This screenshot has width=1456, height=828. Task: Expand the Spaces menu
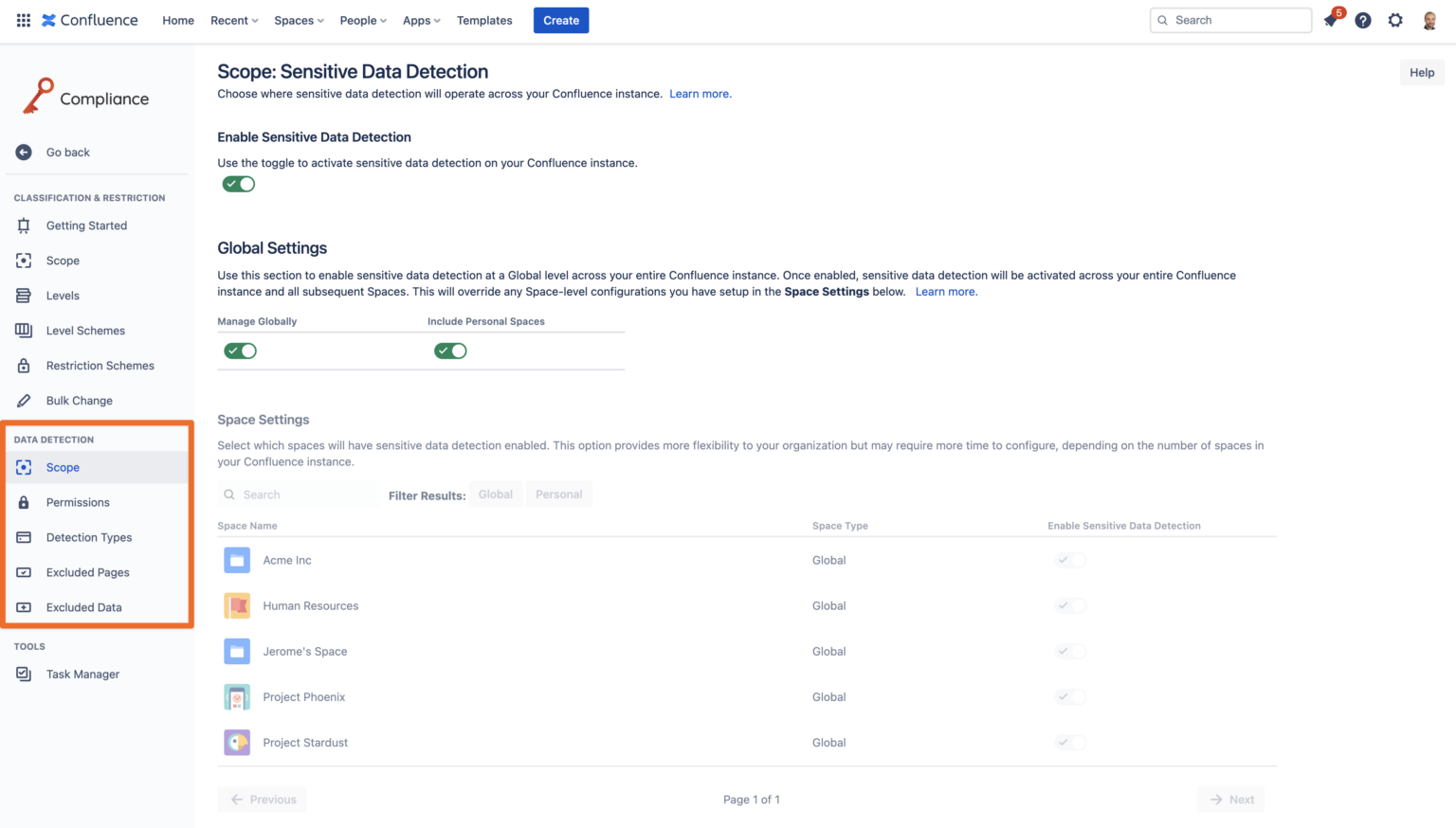point(298,20)
